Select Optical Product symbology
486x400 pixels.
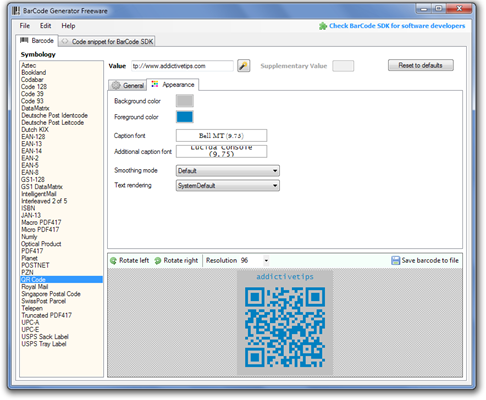[41, 244]
